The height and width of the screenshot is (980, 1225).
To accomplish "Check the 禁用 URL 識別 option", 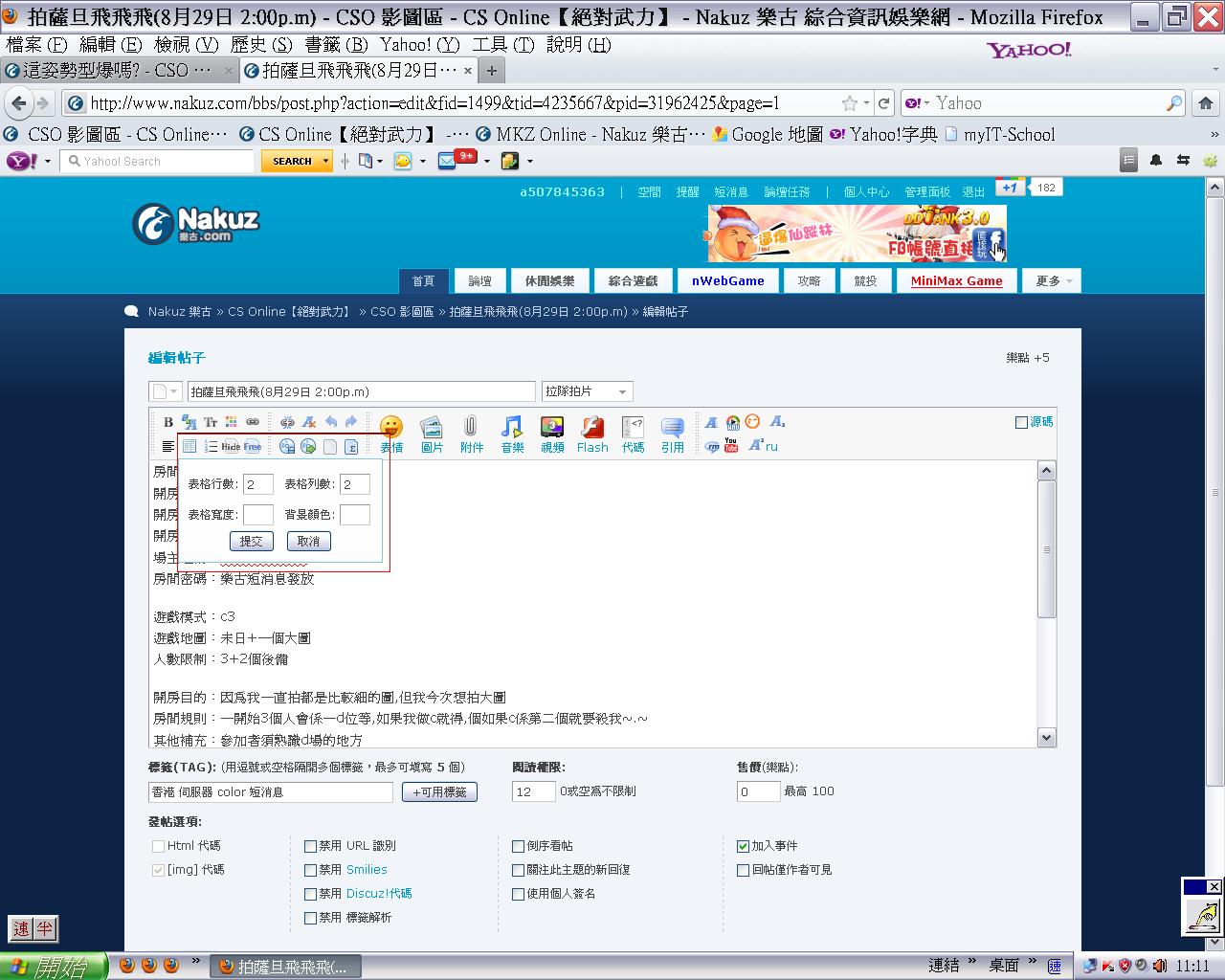I will [310, 846].
